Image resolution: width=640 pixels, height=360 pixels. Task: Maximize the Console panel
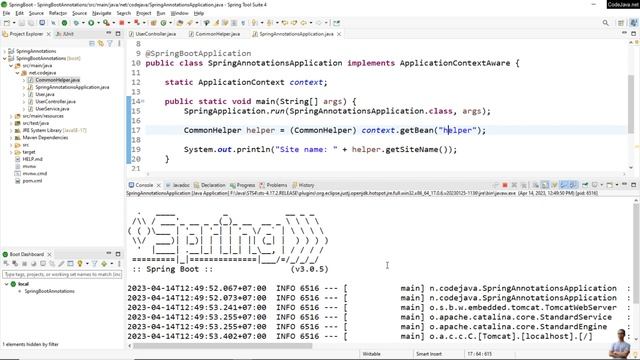pyautogui.click(x=634, y=185)
